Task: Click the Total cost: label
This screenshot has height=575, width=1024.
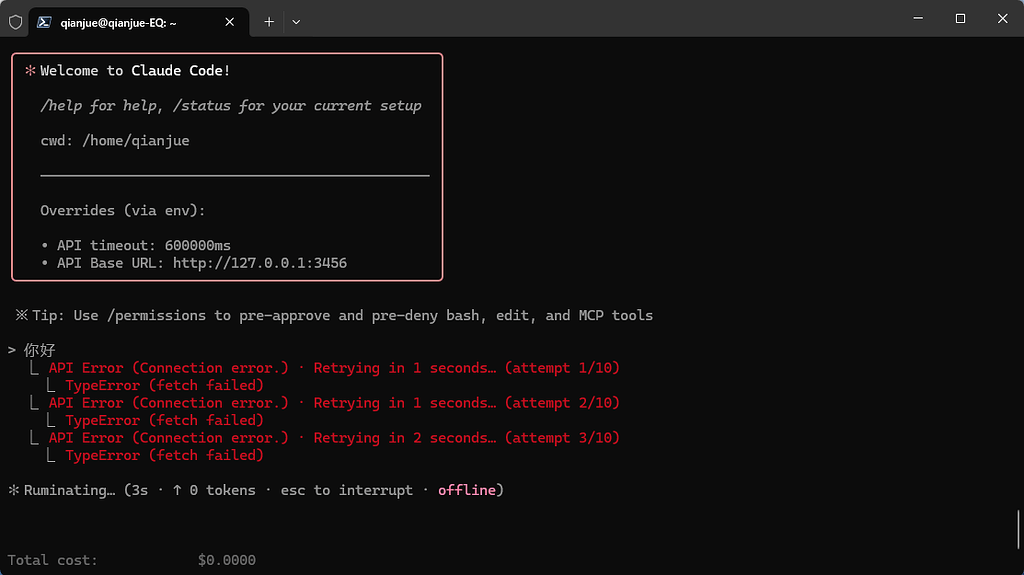Action: [x=52, y=560]
